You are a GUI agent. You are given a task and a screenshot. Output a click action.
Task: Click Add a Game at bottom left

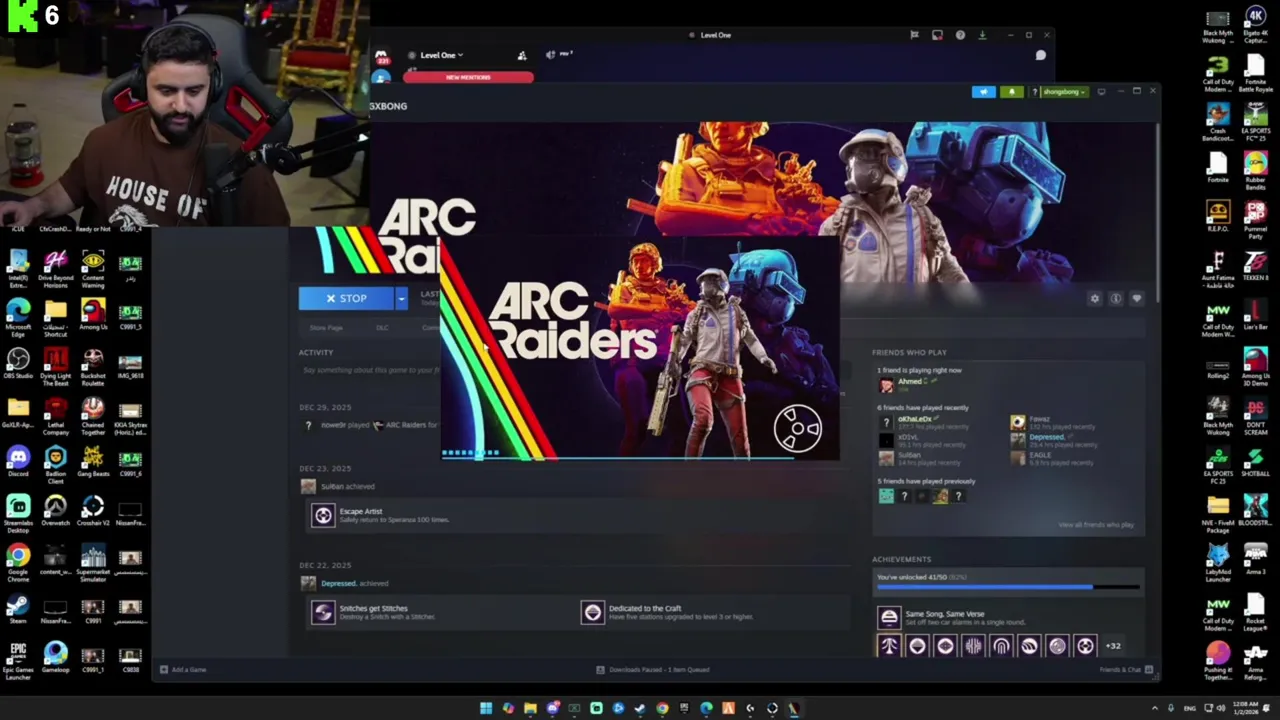pos(183,670)
